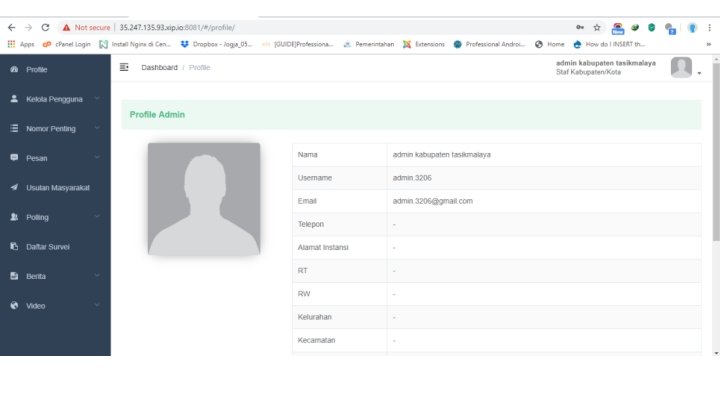Bookmark this page with star icon
The width and height of the screenshot is (720, 405).
coord(597,28)
